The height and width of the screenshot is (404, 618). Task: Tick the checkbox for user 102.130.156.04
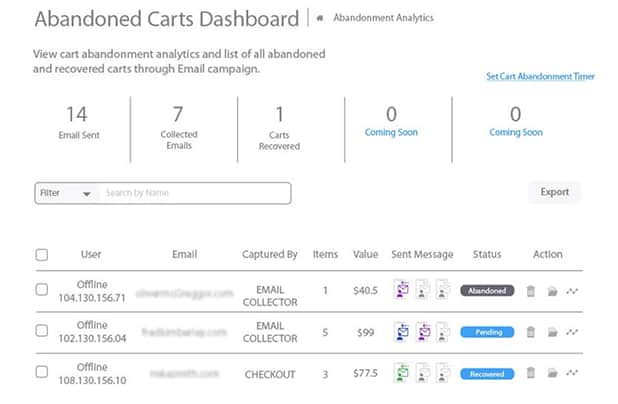pyautogui.click(x=41, y=331)
